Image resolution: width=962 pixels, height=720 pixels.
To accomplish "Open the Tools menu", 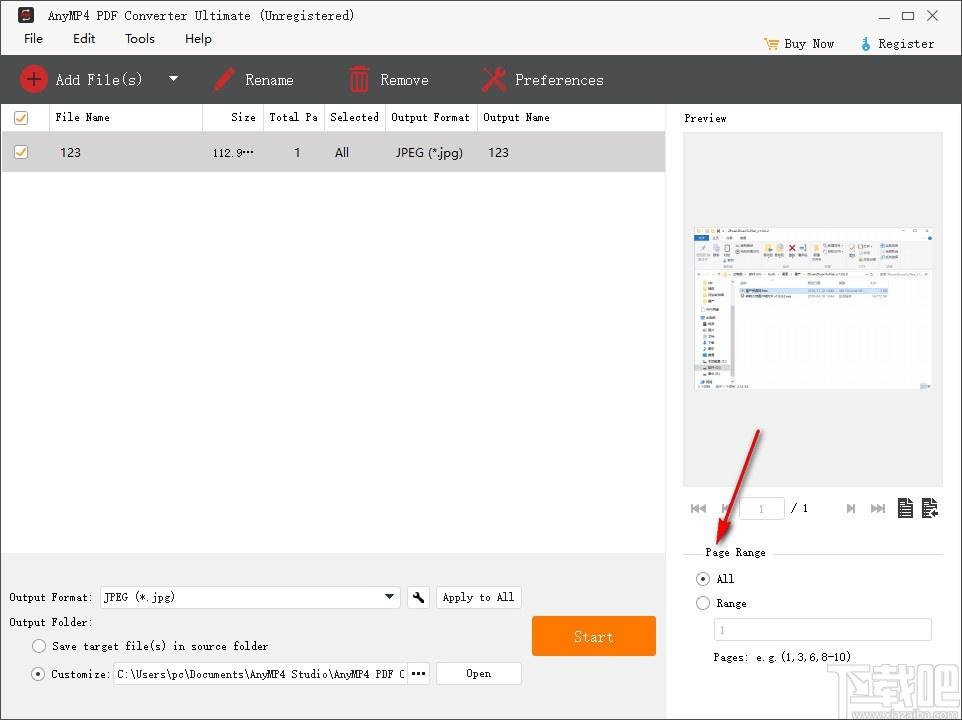I will (140, 39).
